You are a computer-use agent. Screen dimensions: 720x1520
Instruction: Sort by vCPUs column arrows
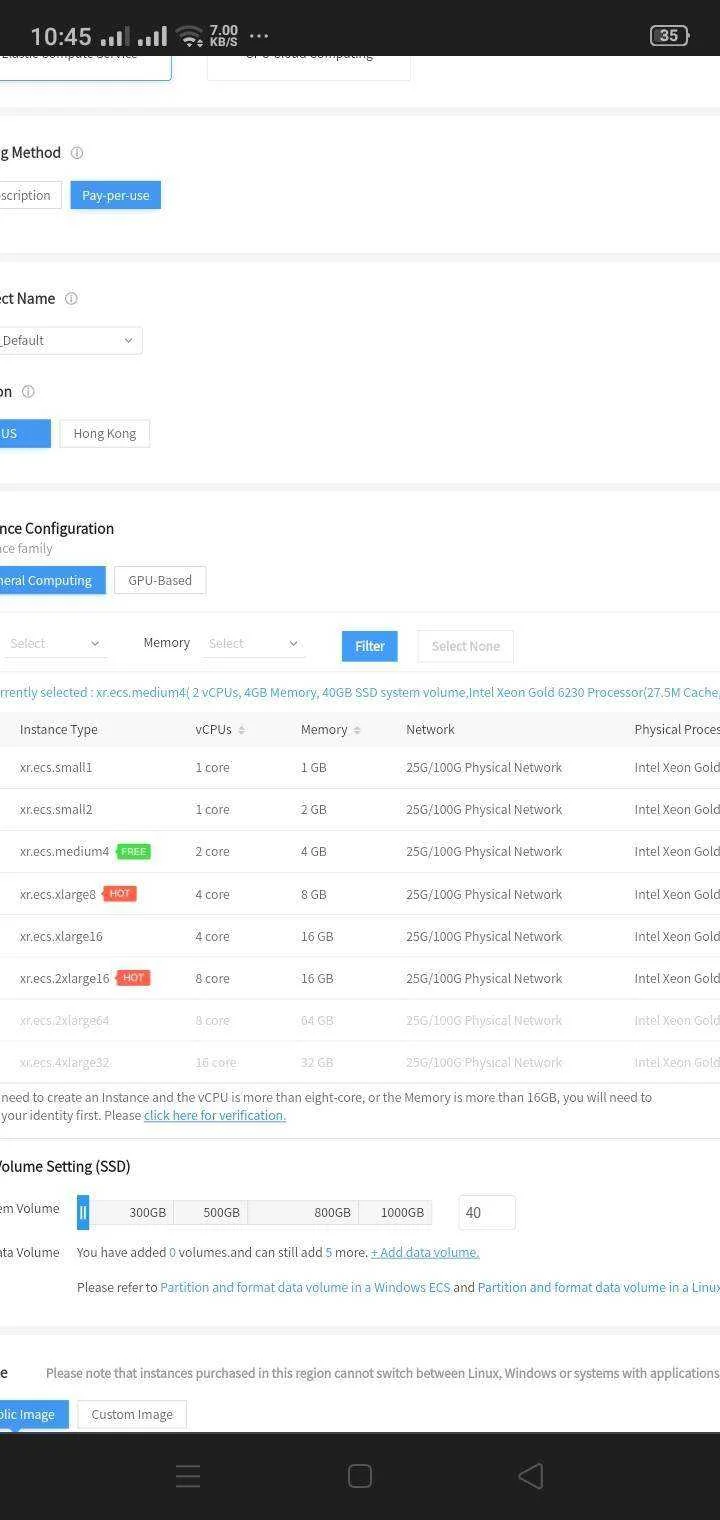[x=242, y=730]
